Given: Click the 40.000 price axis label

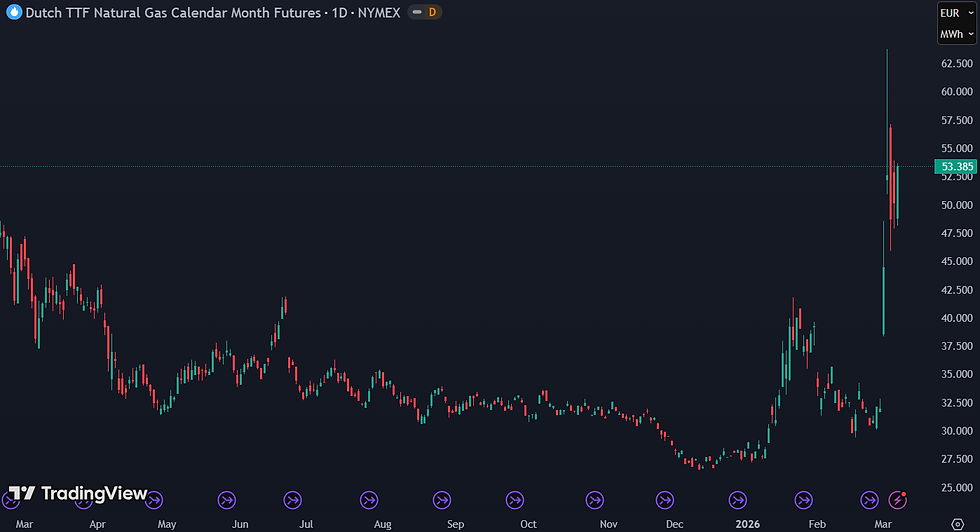Looking at the screenshot, I should pos(957,318).
